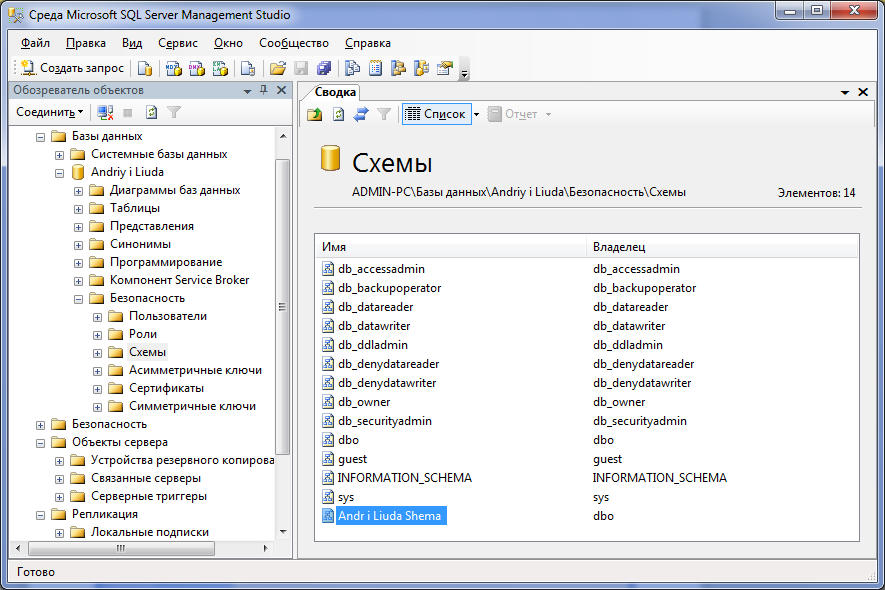The width and height of the screenshot is (885, 590).
Task: Open the main toolbar options arrow
Action: tap(464, 69)
